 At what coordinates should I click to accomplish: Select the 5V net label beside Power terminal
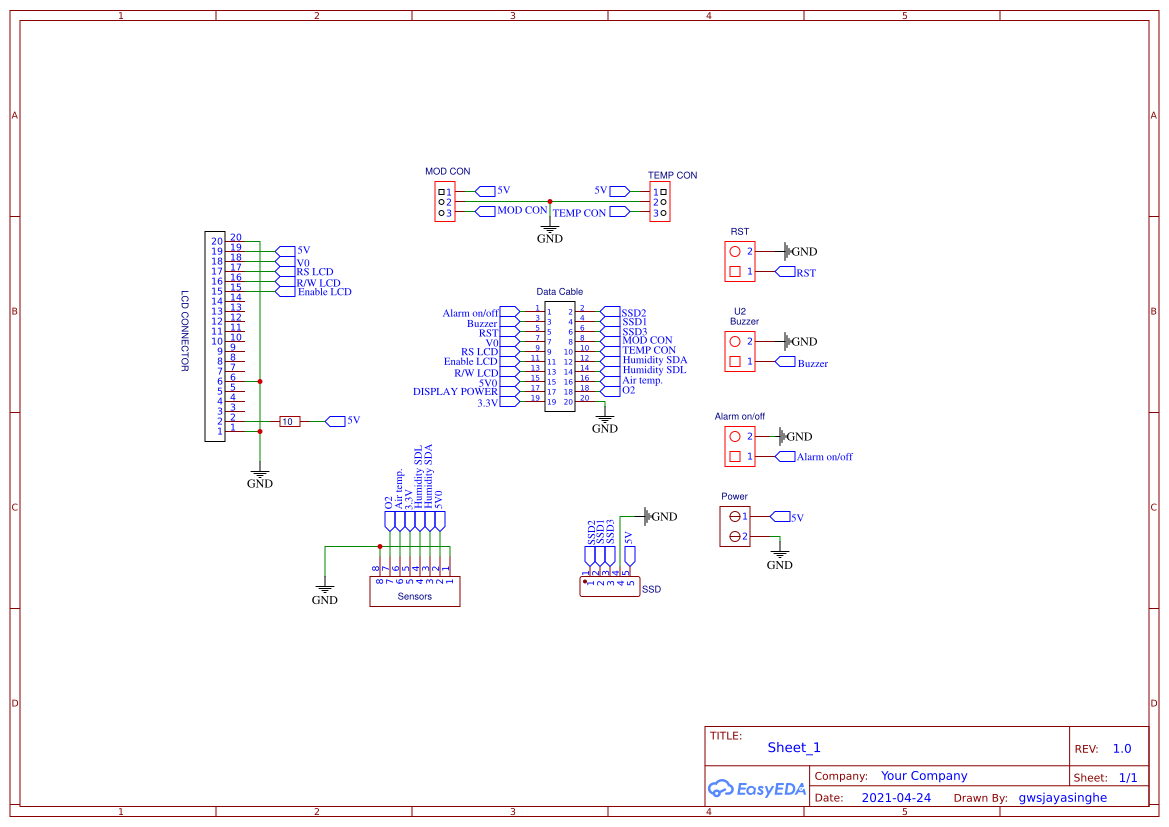pyautogui.click(x=797, y=518)
